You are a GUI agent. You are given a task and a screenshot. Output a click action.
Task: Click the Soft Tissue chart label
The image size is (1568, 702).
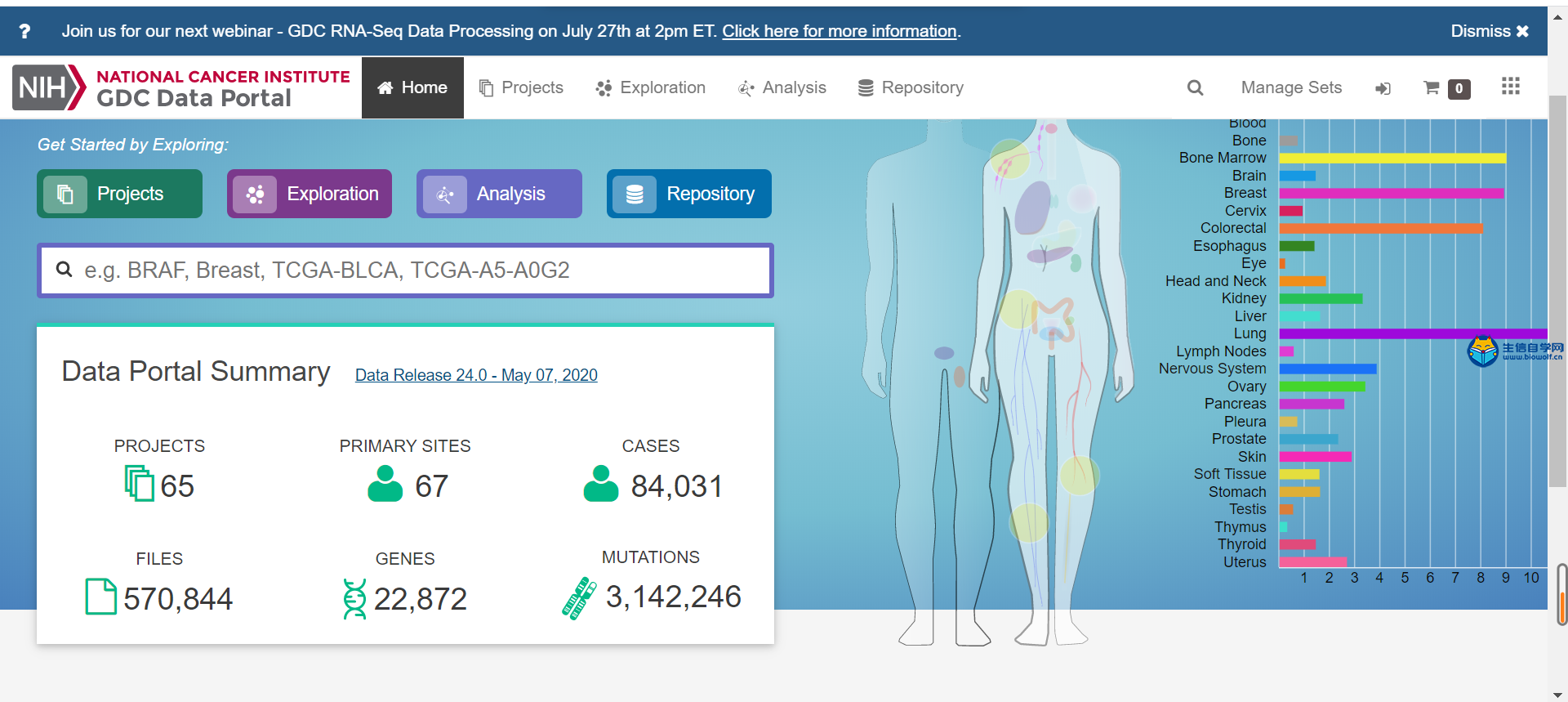click(x=1230, y=474)
